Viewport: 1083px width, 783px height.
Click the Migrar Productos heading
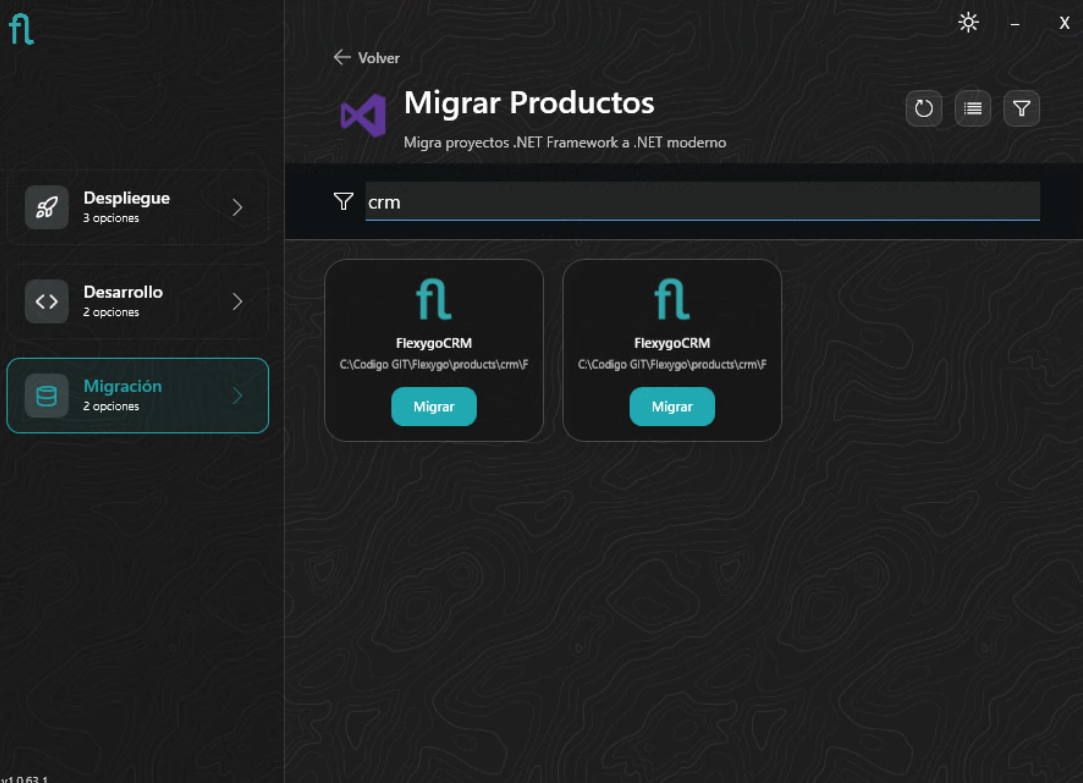tap(529, 103)
